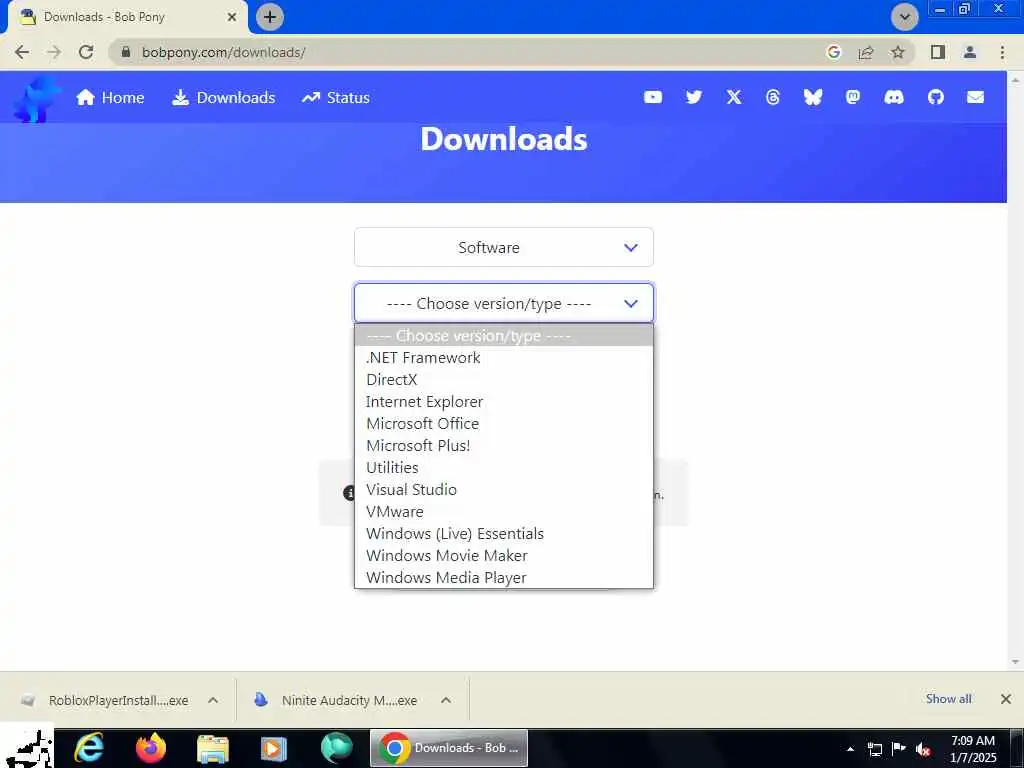Click the page vertical scrollbar

click(1015, 371)
